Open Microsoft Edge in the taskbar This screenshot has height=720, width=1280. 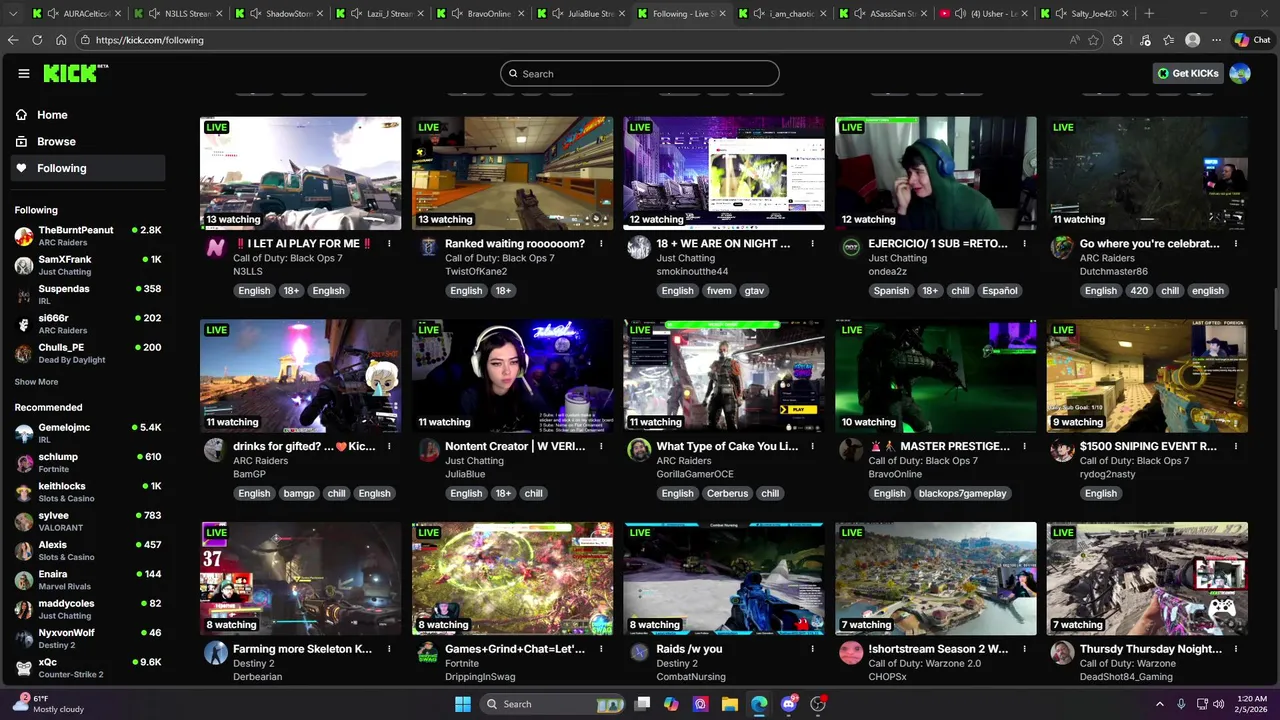pos(759,704)
